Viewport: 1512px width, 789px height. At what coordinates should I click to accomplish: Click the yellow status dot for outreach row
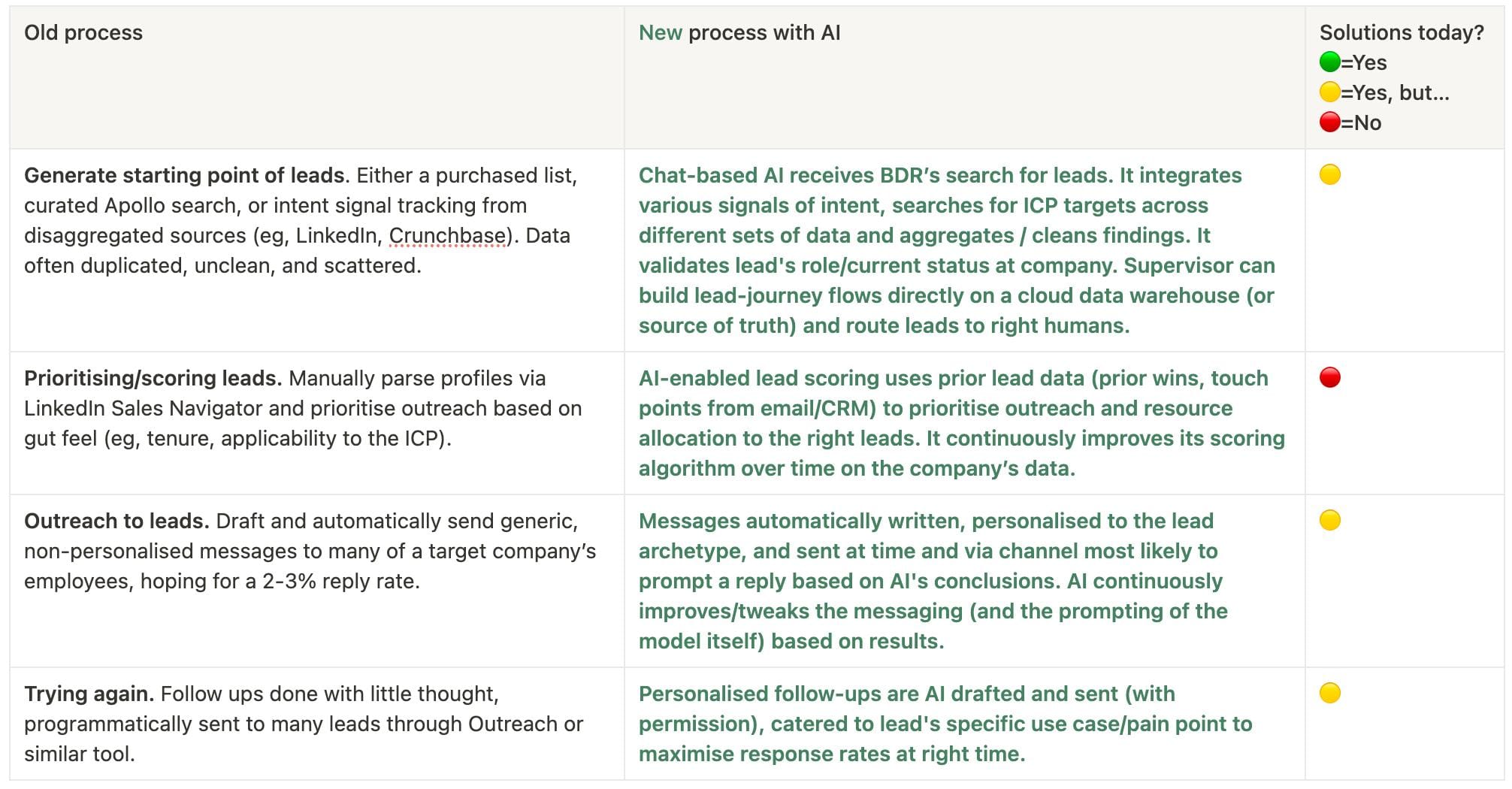(1329, 521)
